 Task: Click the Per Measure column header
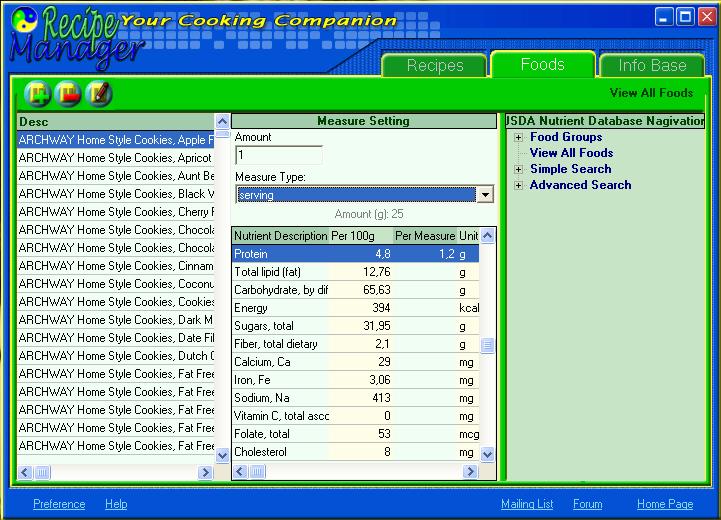point(425,236)
